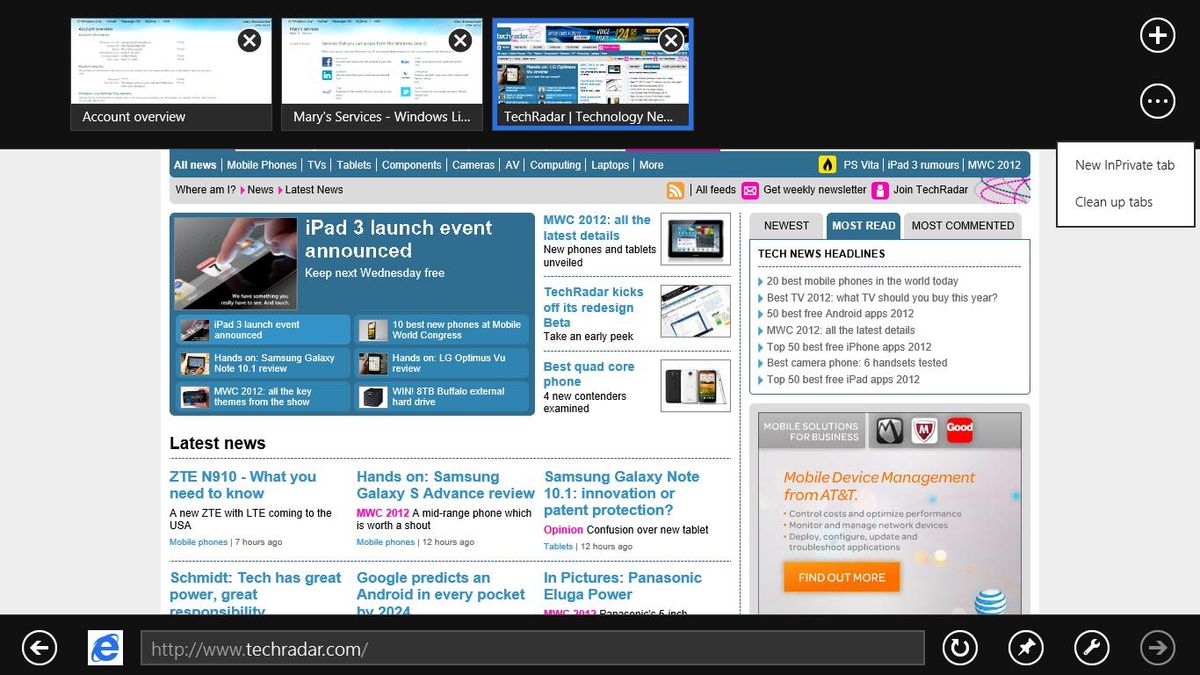Open the page tools wrench menu
Viewport: 1200px width, 675px height.
(1091, 648)
